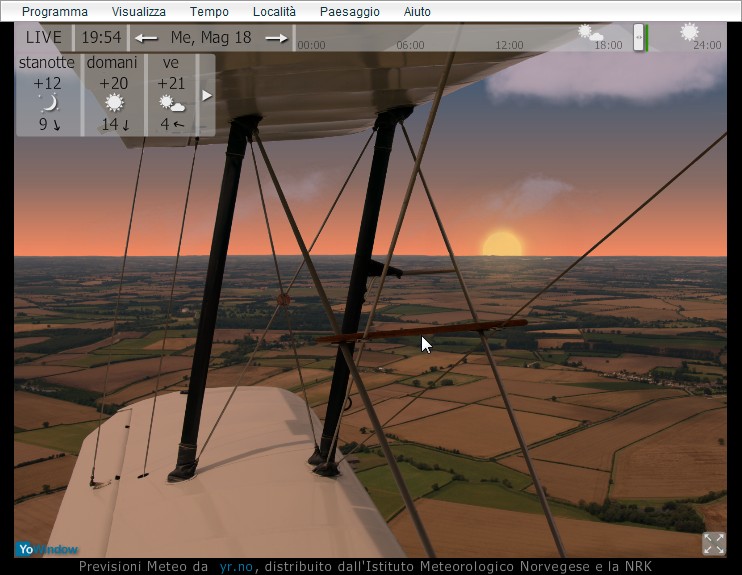Click the 19:54 time display

(x=101, y=37)
